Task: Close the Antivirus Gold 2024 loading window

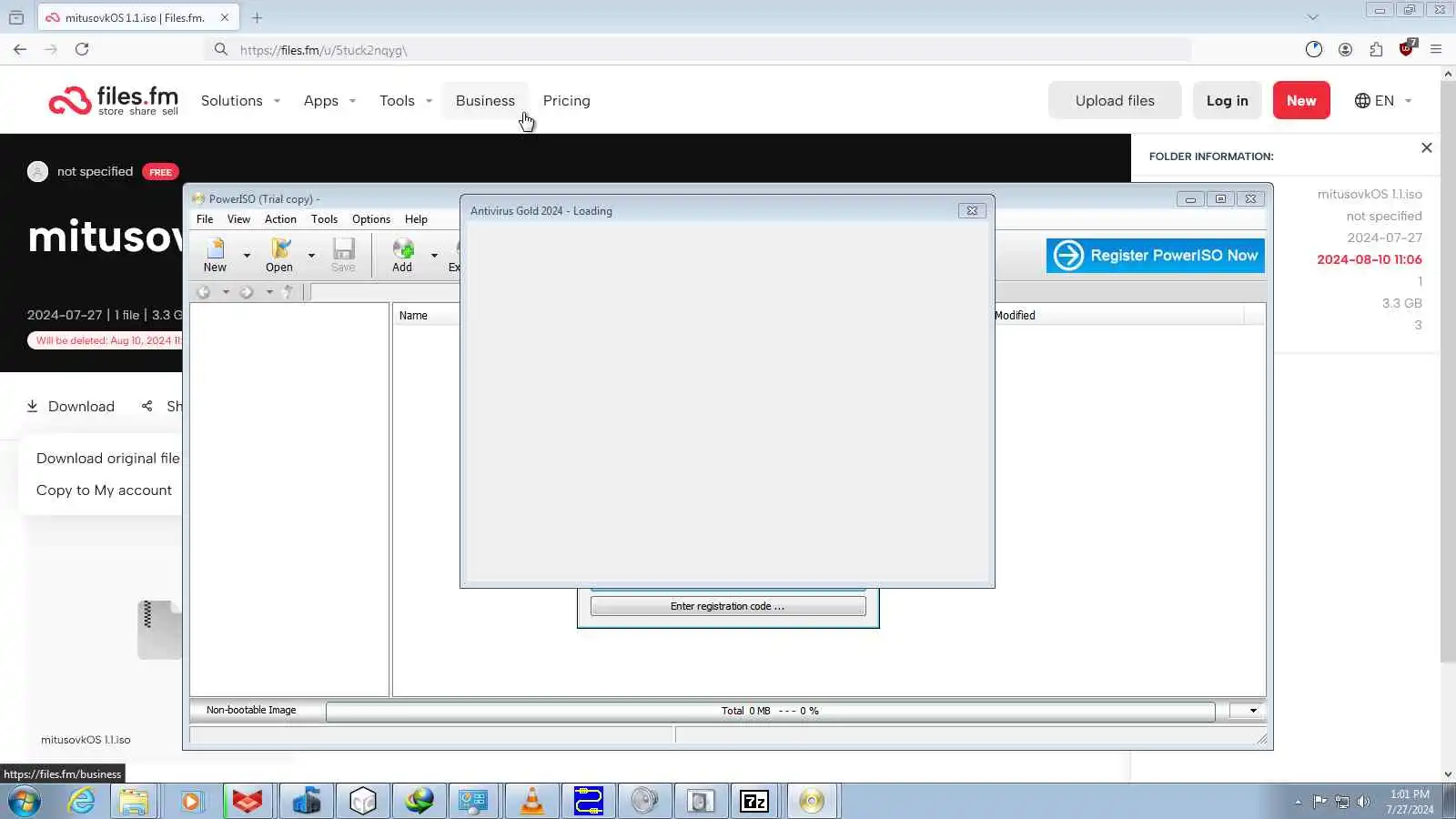Action: 972,210
